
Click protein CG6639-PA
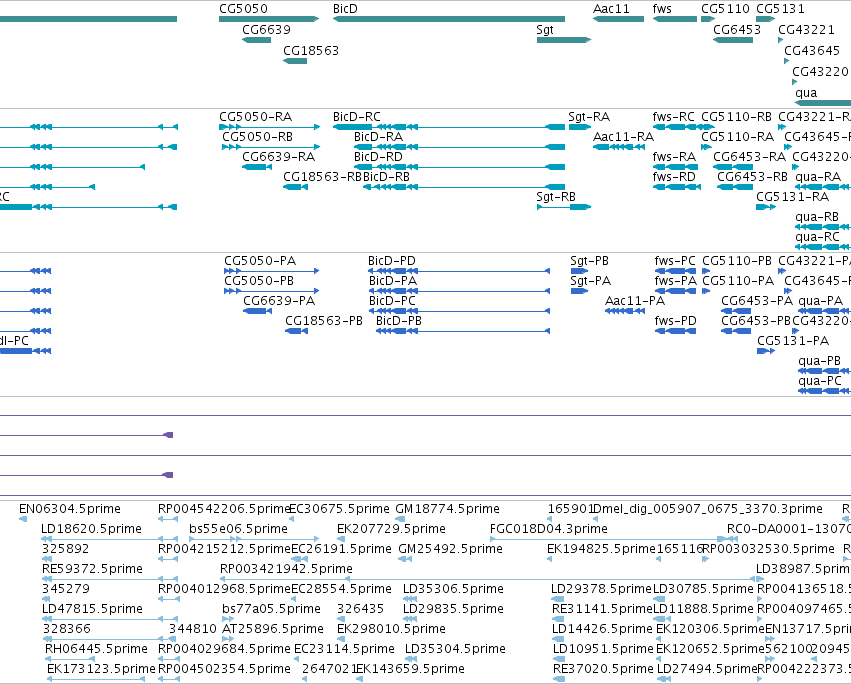point(258,311)
